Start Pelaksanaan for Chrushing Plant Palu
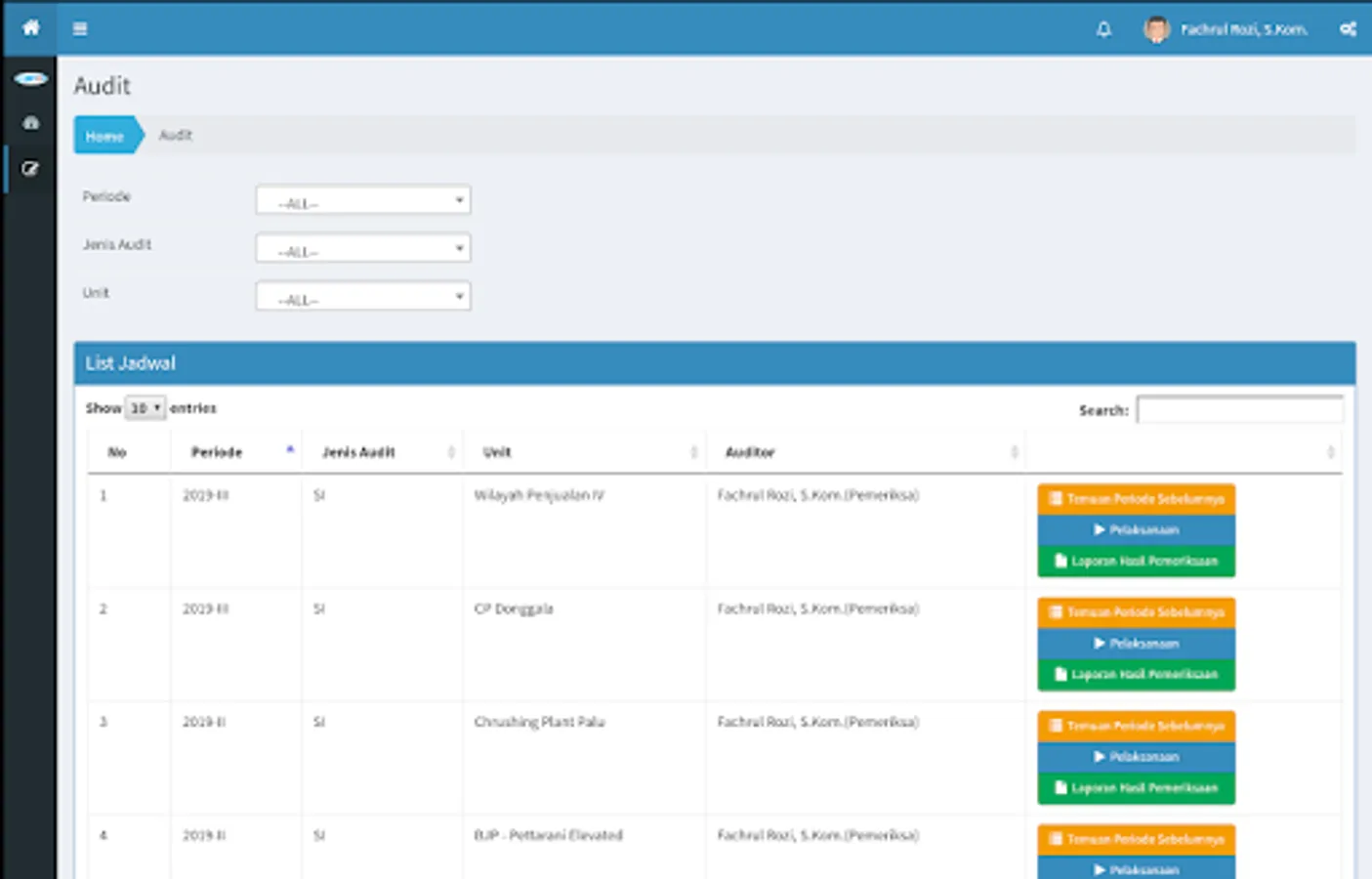The width and height of the screenshot is (1372, 879). (x=1137, y=757)
